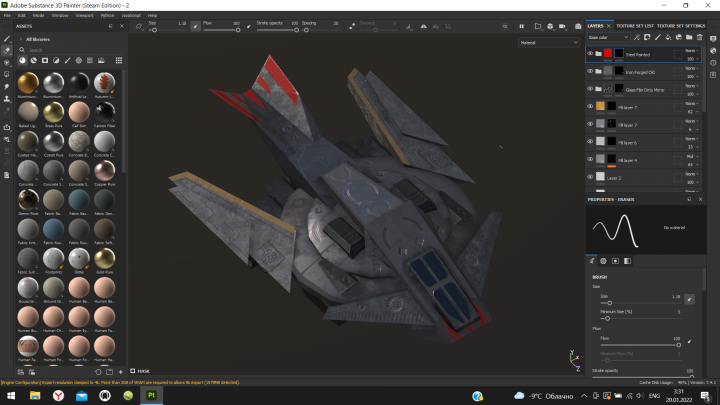Take a viewport screenshot camera icon
The image size is (720, 405).
(x=578, y=26)
